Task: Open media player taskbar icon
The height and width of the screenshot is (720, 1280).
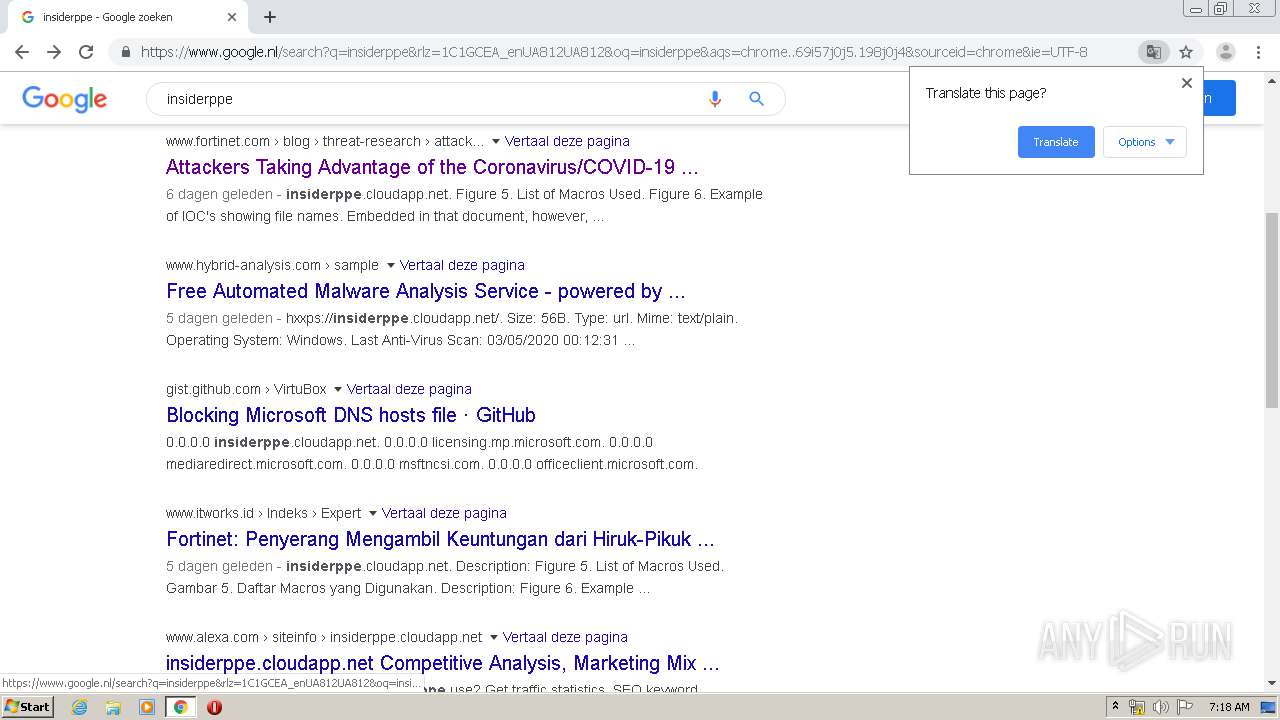Action: coord(147,707)
